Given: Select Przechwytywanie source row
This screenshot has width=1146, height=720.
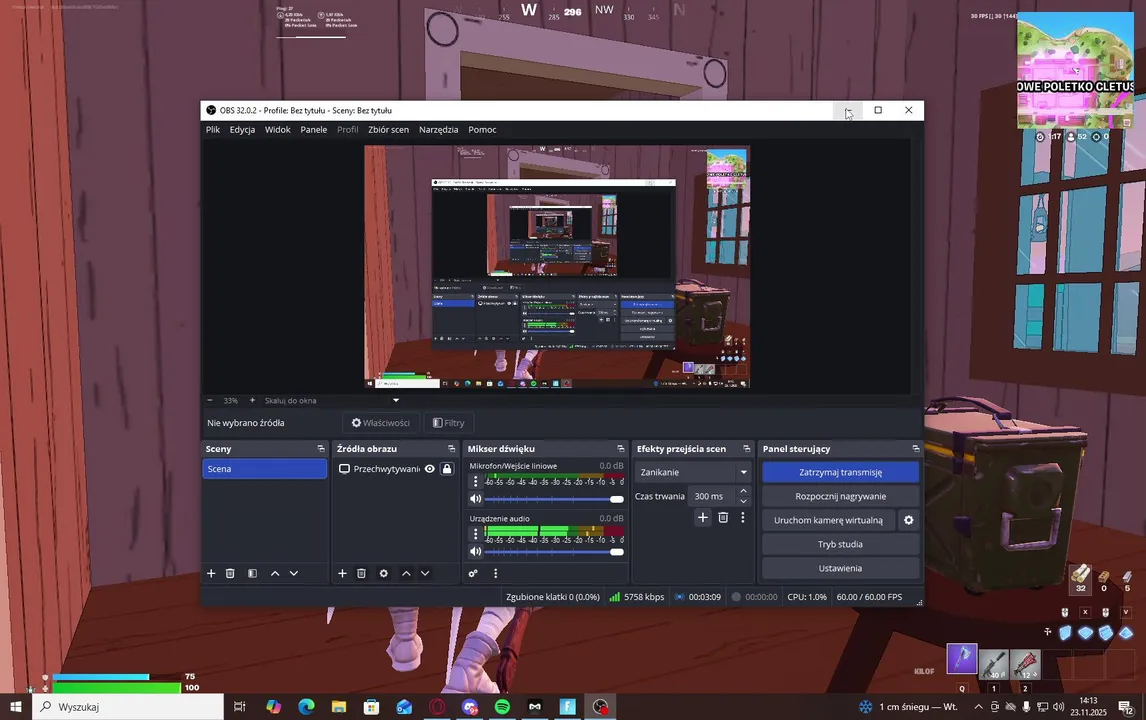Looking at the screenshot, I should tap(395, 469).
